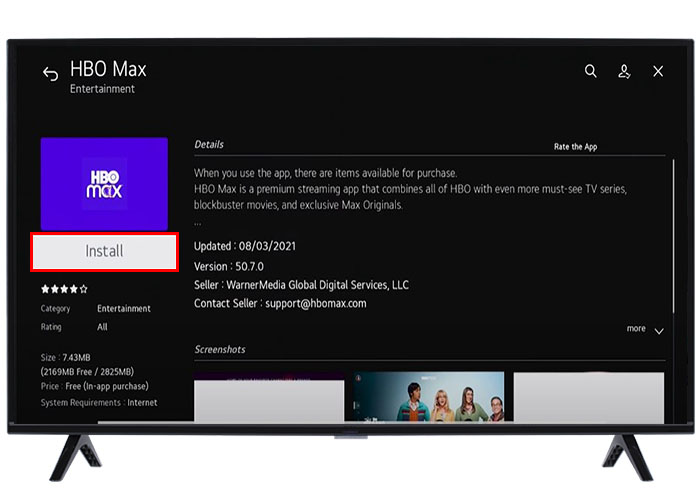Click the support@hbomax.com contact address
Viewport: 700px width, 500px height.
316,304
